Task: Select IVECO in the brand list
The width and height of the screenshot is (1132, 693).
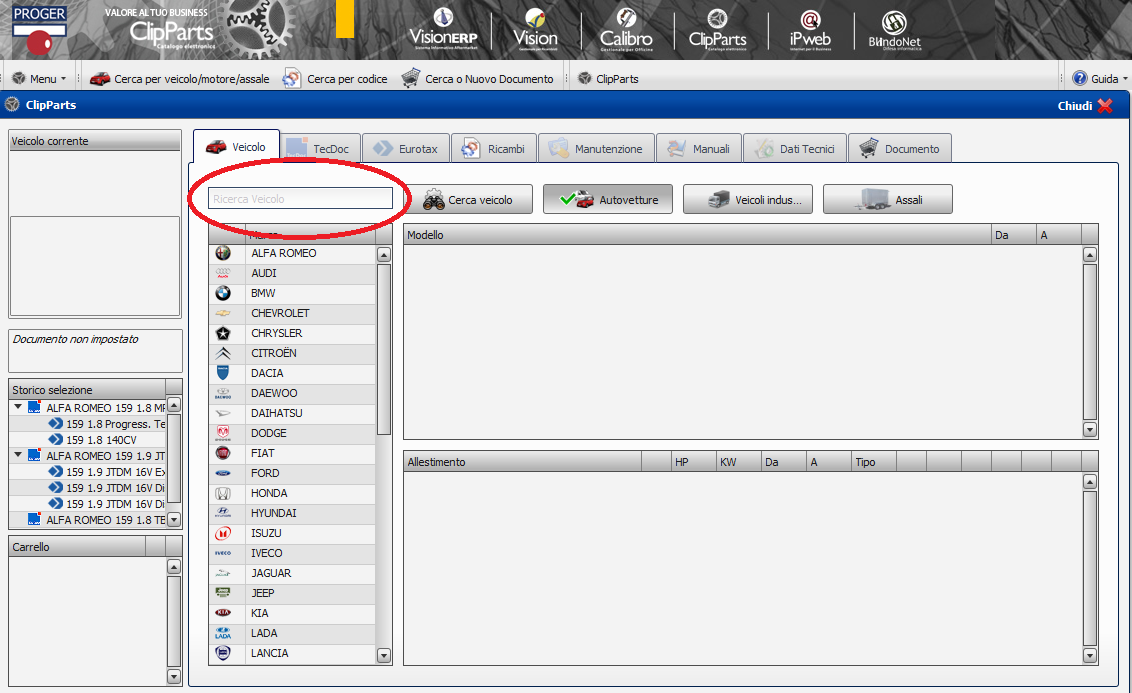Action: 292,554
